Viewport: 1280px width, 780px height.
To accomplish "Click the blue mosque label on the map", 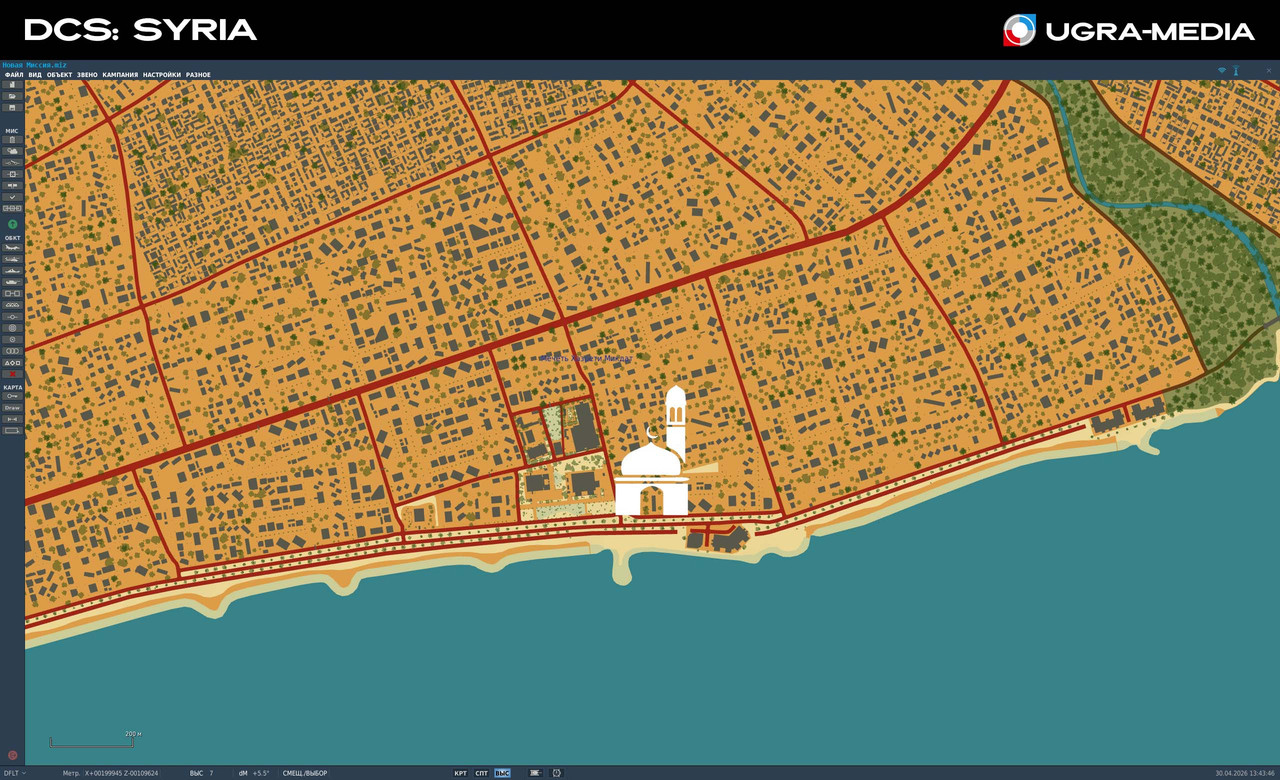I will click(586, 358).
